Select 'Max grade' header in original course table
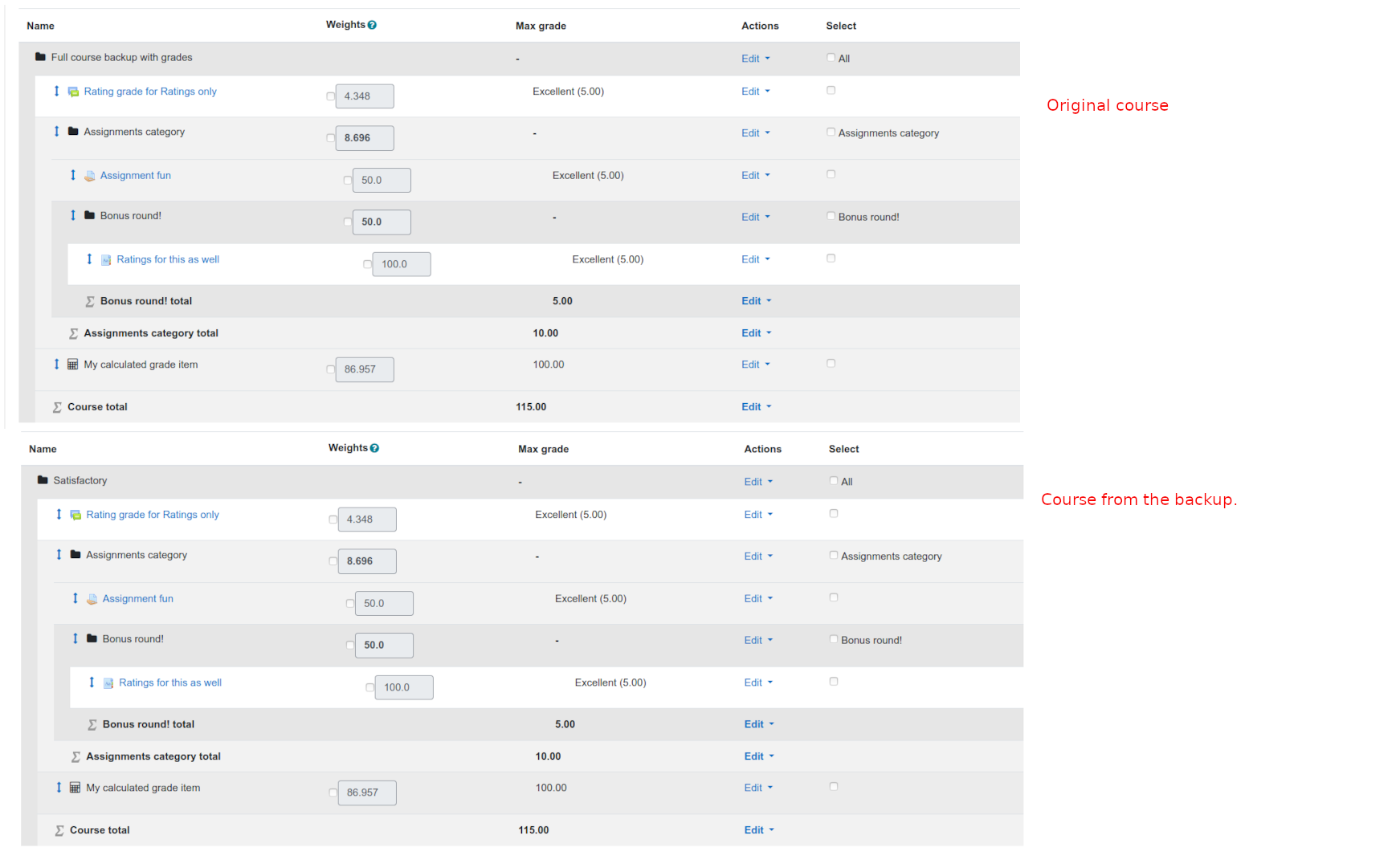1400x860 pixels. (x=541, y=26)
